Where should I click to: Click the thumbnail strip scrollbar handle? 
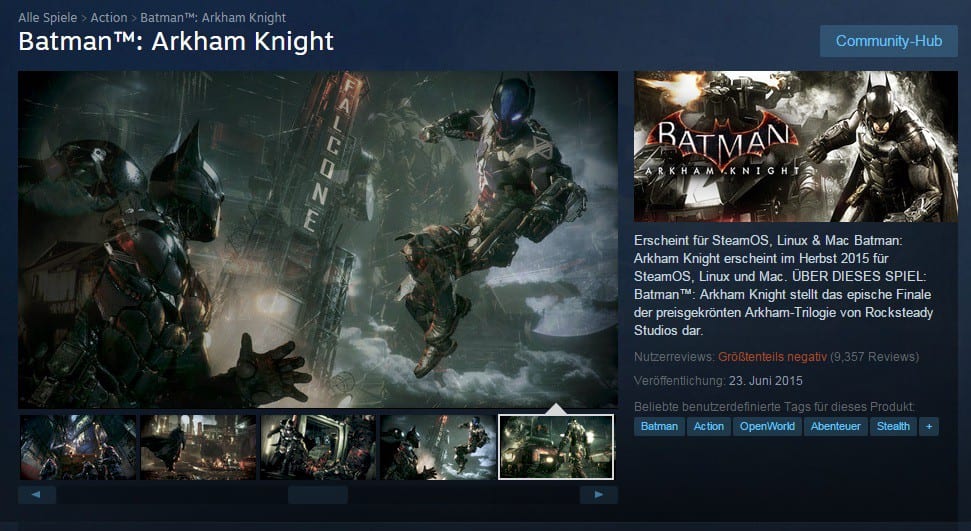coord(317,494)
